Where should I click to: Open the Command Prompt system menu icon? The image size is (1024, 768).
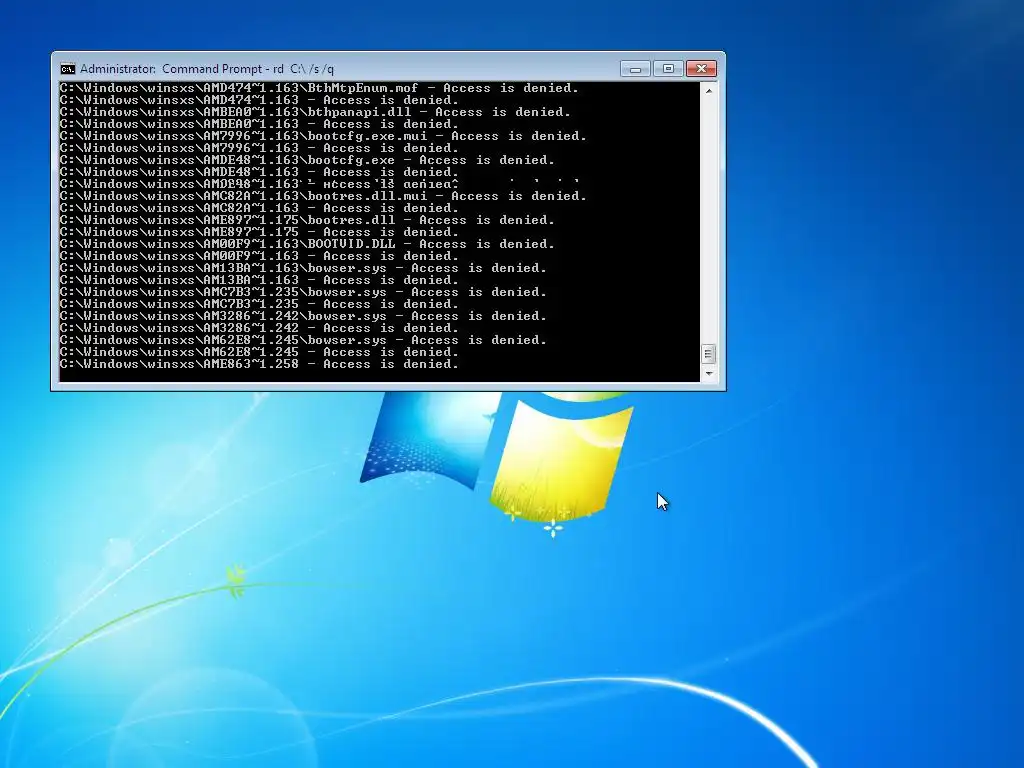tap(68, 69)
